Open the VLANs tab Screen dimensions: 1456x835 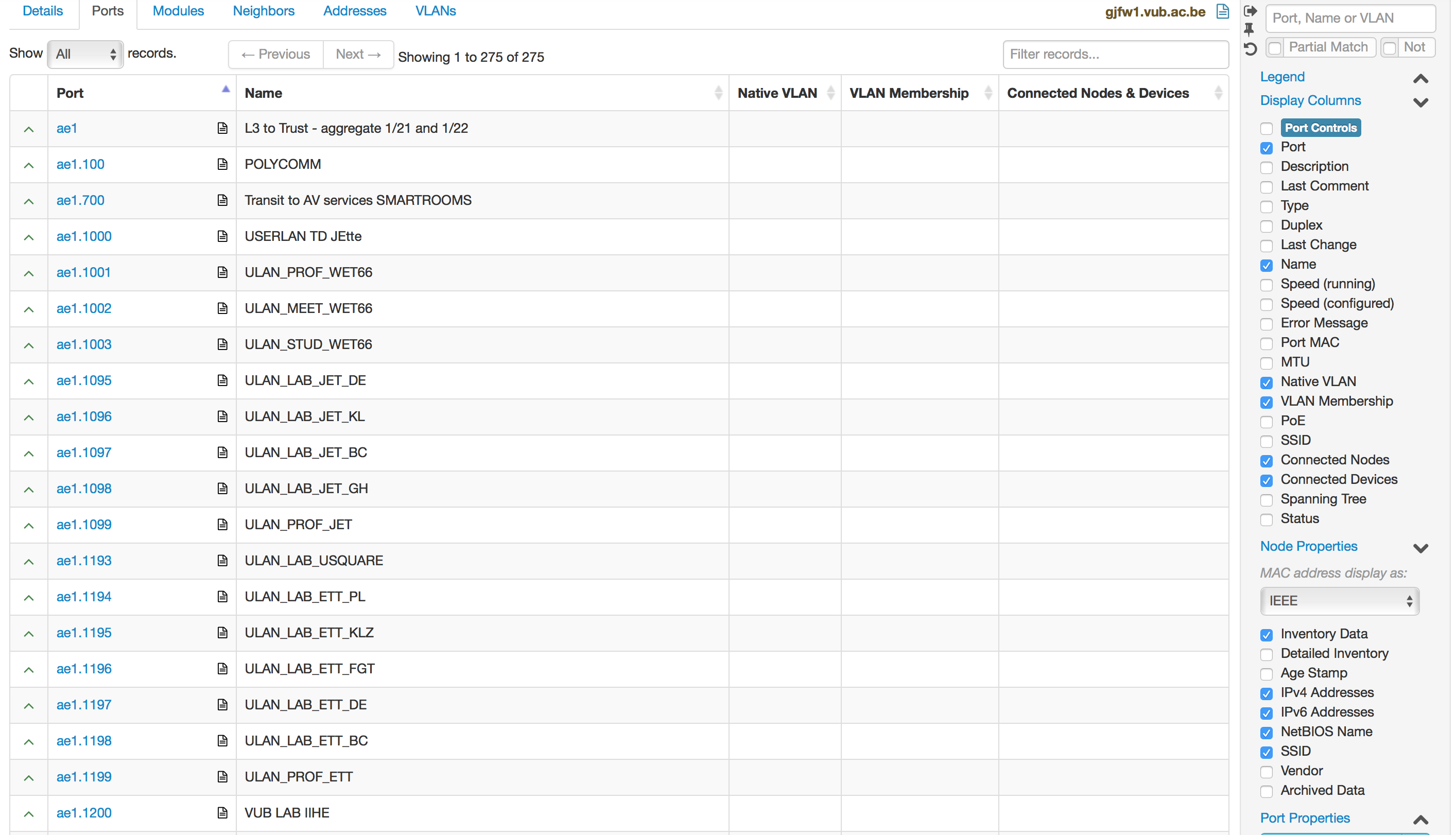click(435, 11)
